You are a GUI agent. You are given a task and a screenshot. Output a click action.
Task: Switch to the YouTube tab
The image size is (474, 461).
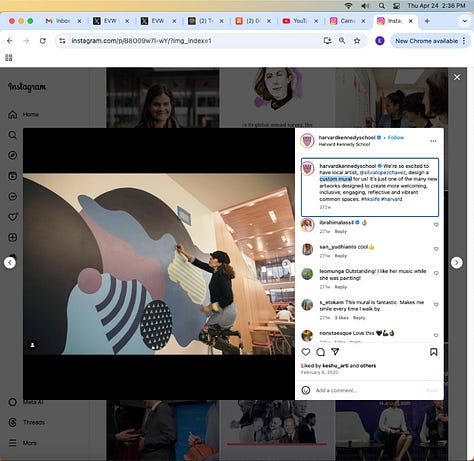(x=300, y=21)
